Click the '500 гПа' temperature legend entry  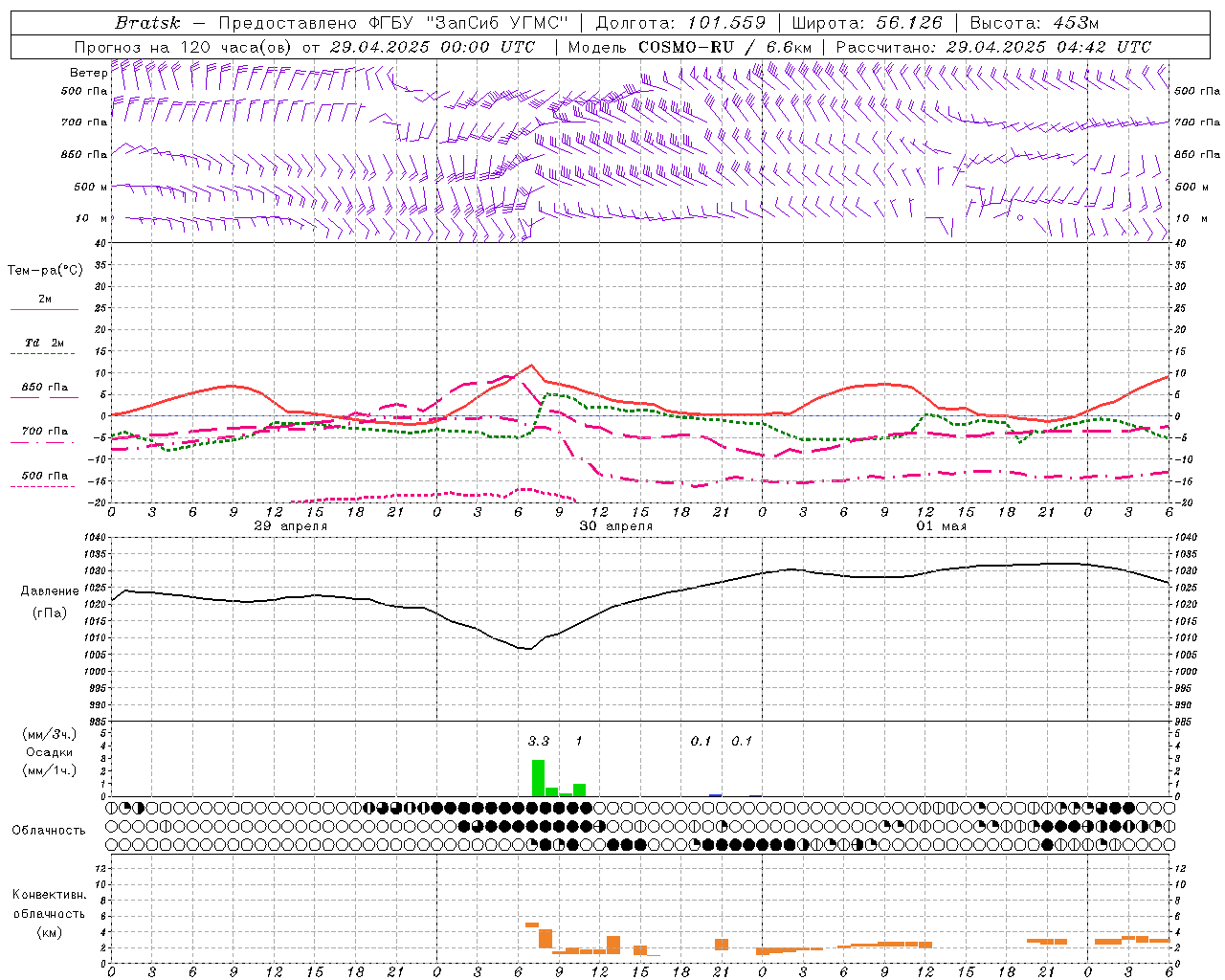pyautogui.click(x=44, y=476)
